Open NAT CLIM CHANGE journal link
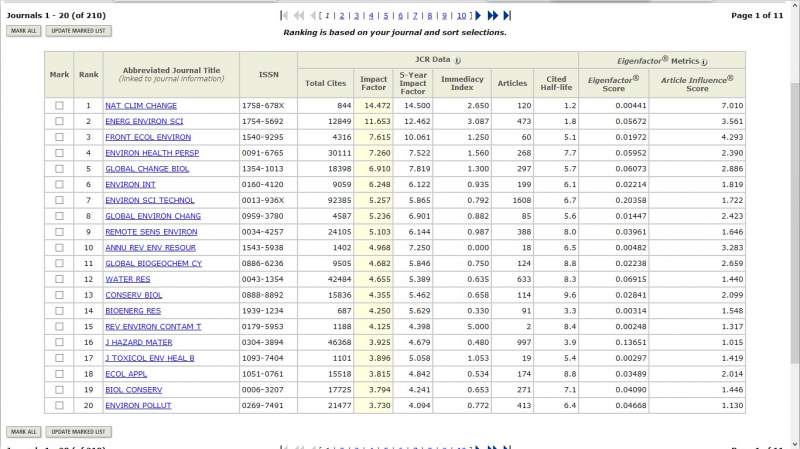The width and height of the screenshot is (800, 449). pyautogui.click(x=141, y=106)
